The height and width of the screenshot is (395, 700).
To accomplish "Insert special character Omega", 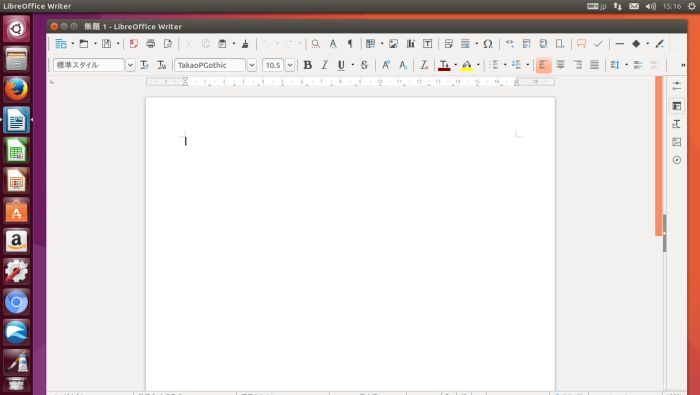I will click(488, 44).
